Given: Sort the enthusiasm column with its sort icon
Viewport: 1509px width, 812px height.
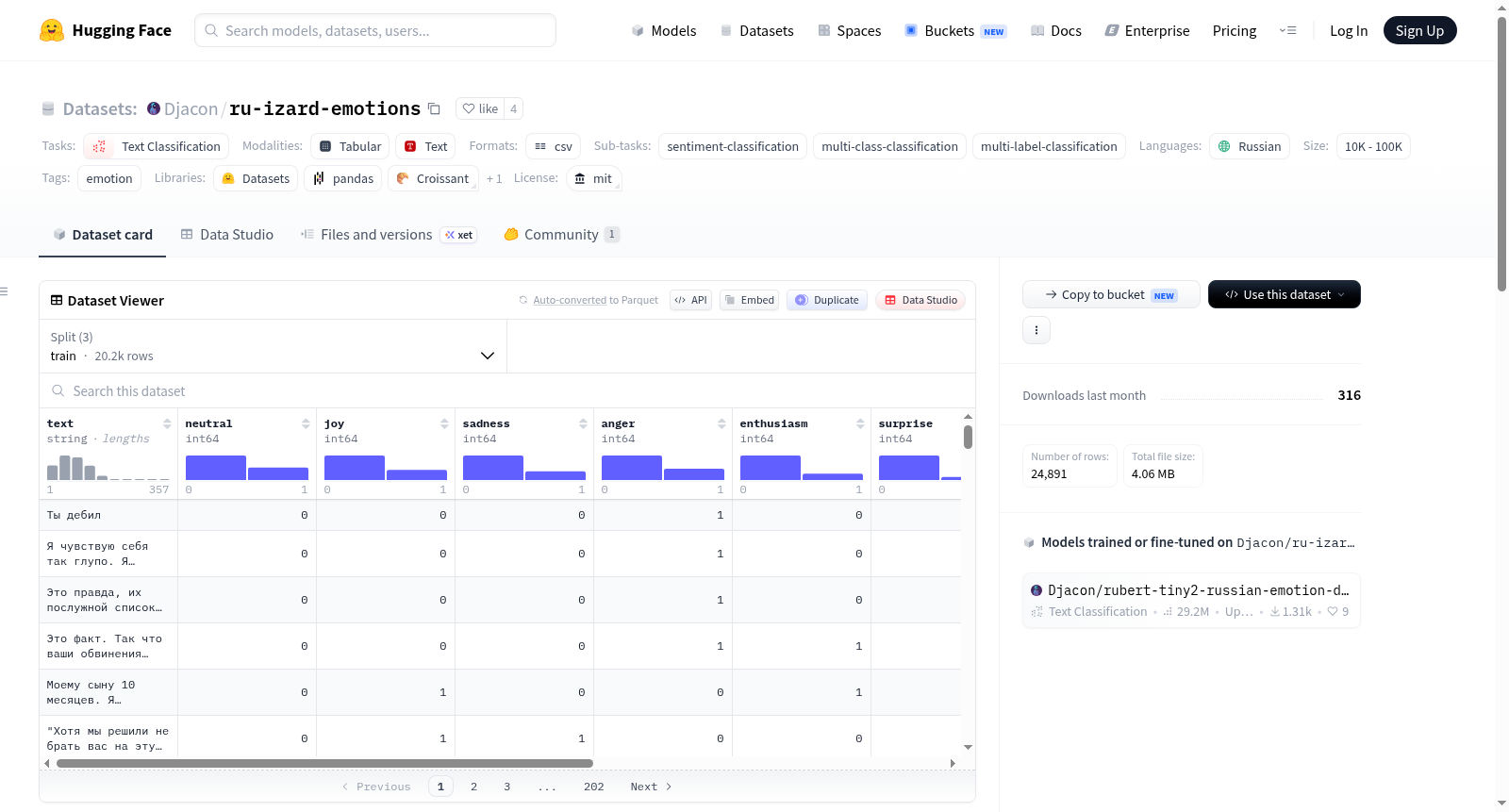Looking at the screenshot, I should pyautogui.click(x=860, y=423).
